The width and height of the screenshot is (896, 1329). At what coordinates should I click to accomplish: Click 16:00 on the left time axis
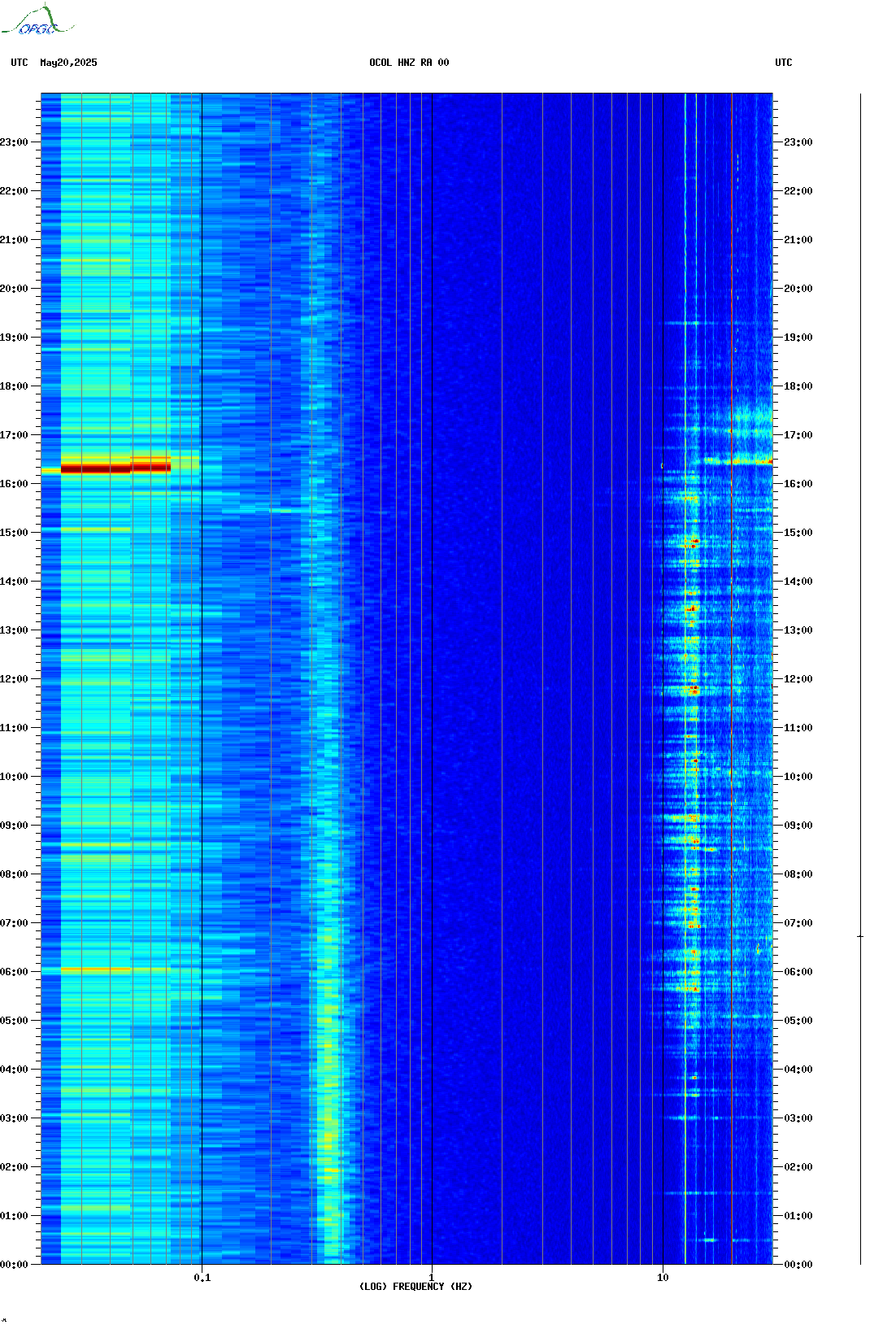tap(14, 484)
